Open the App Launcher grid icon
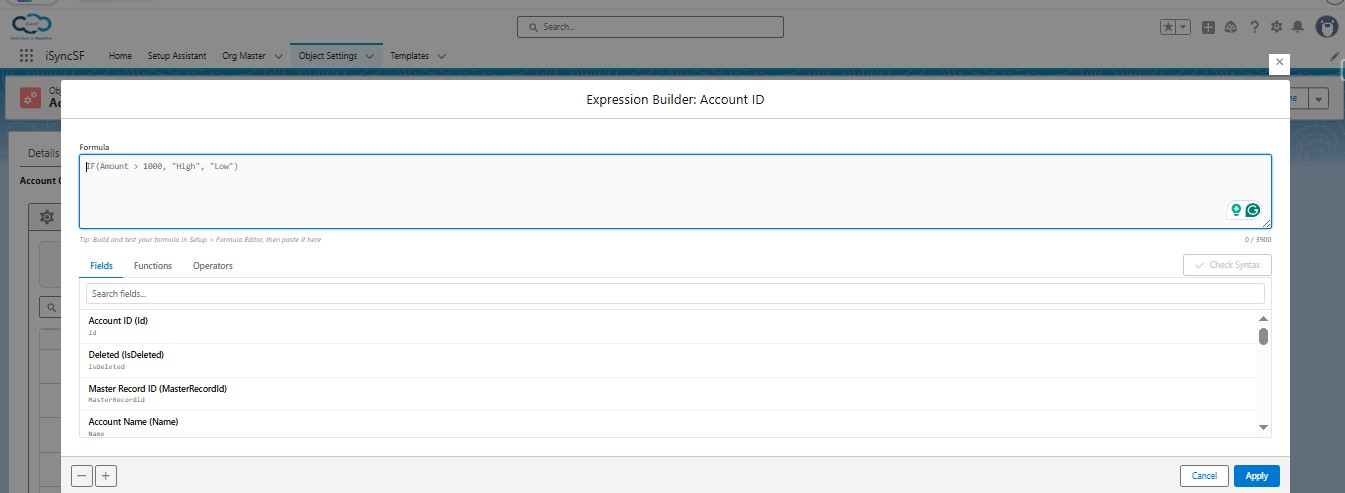The image size is (1345, 493). click(26, 56)
